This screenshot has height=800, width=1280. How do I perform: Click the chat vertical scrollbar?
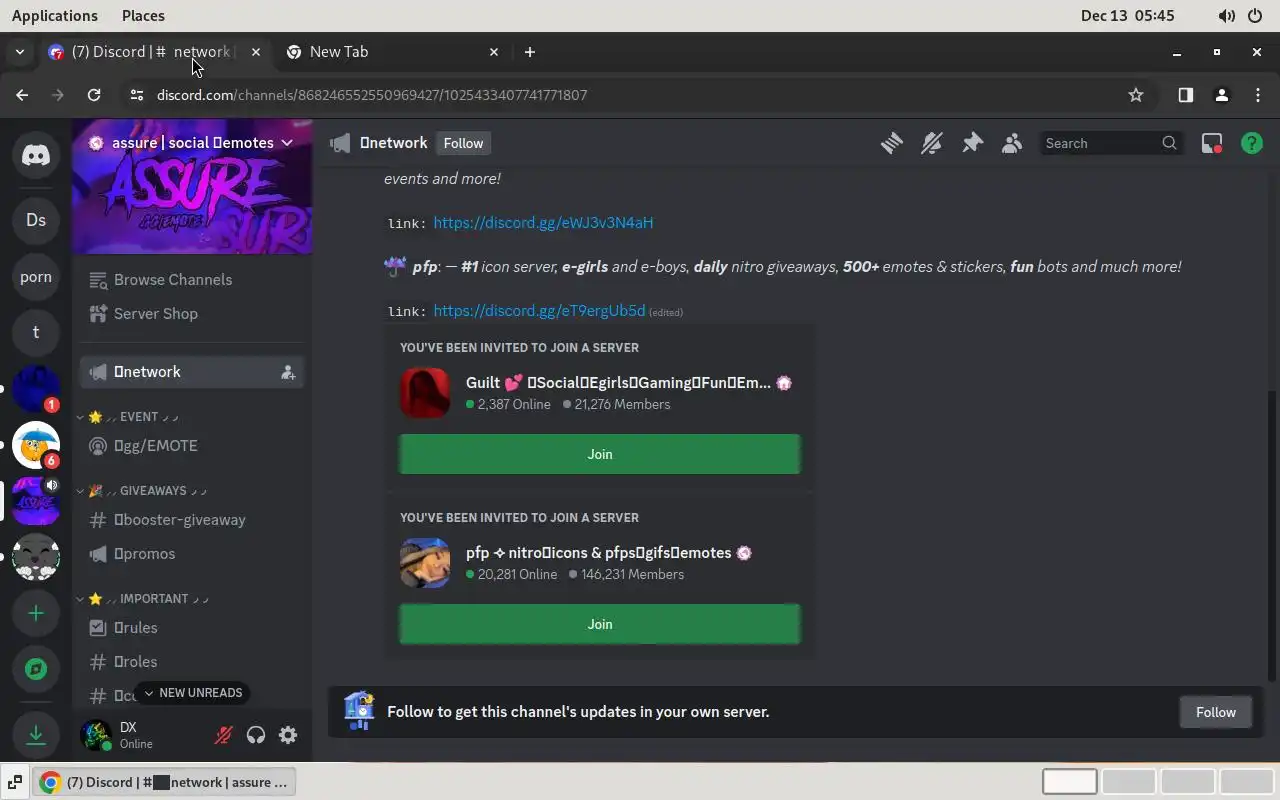[1272, 535]
